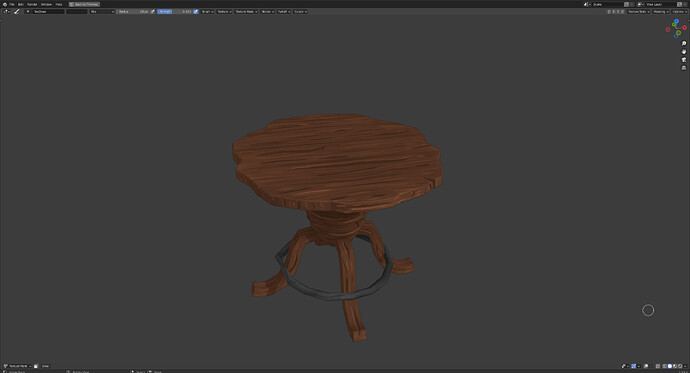Adjust the Radius slider
Image resolution: width=690 pixels, height=373 pixels.
pyautogui.click(x=133, y=11)
